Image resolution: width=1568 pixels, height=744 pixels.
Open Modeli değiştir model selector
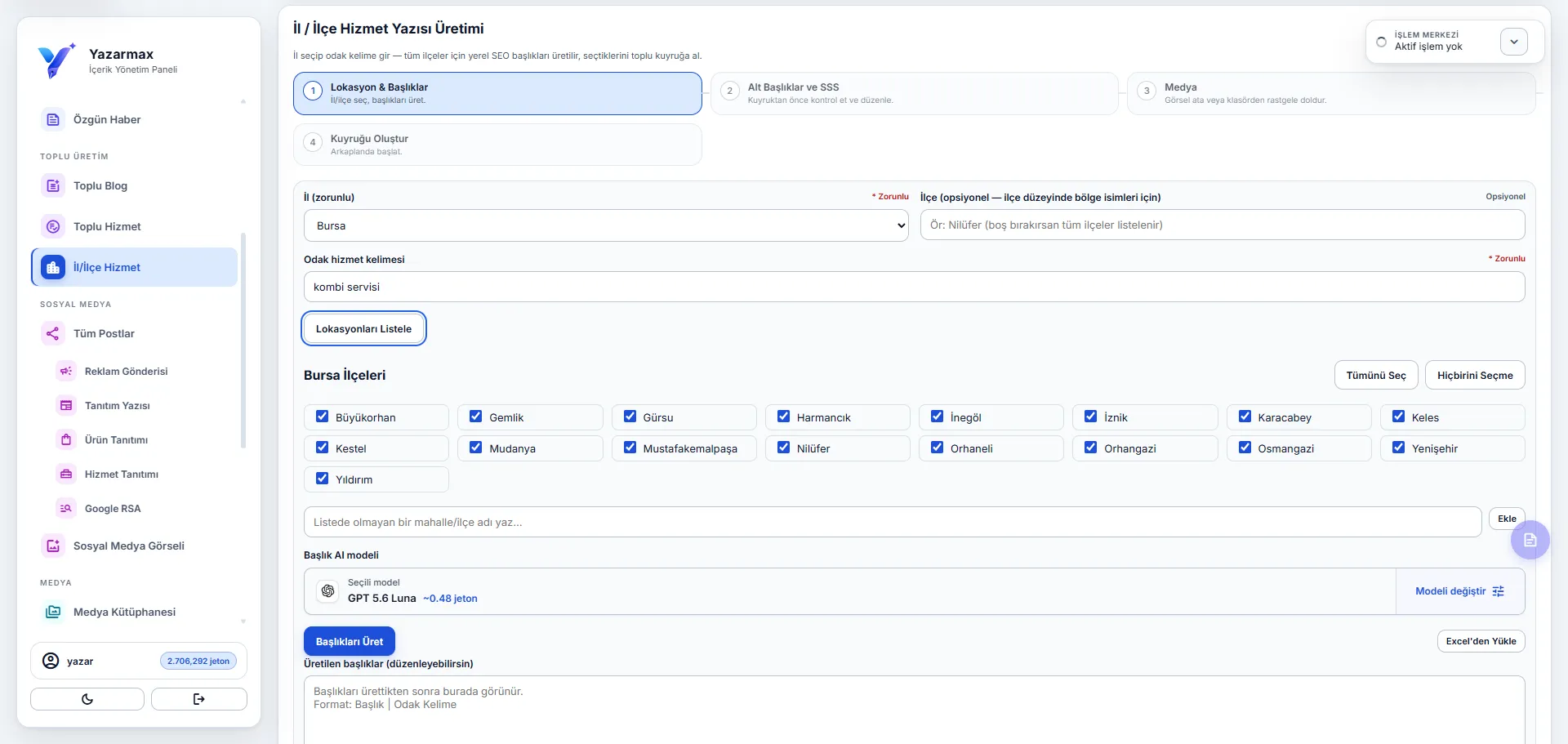click(x=1459, y=591)
